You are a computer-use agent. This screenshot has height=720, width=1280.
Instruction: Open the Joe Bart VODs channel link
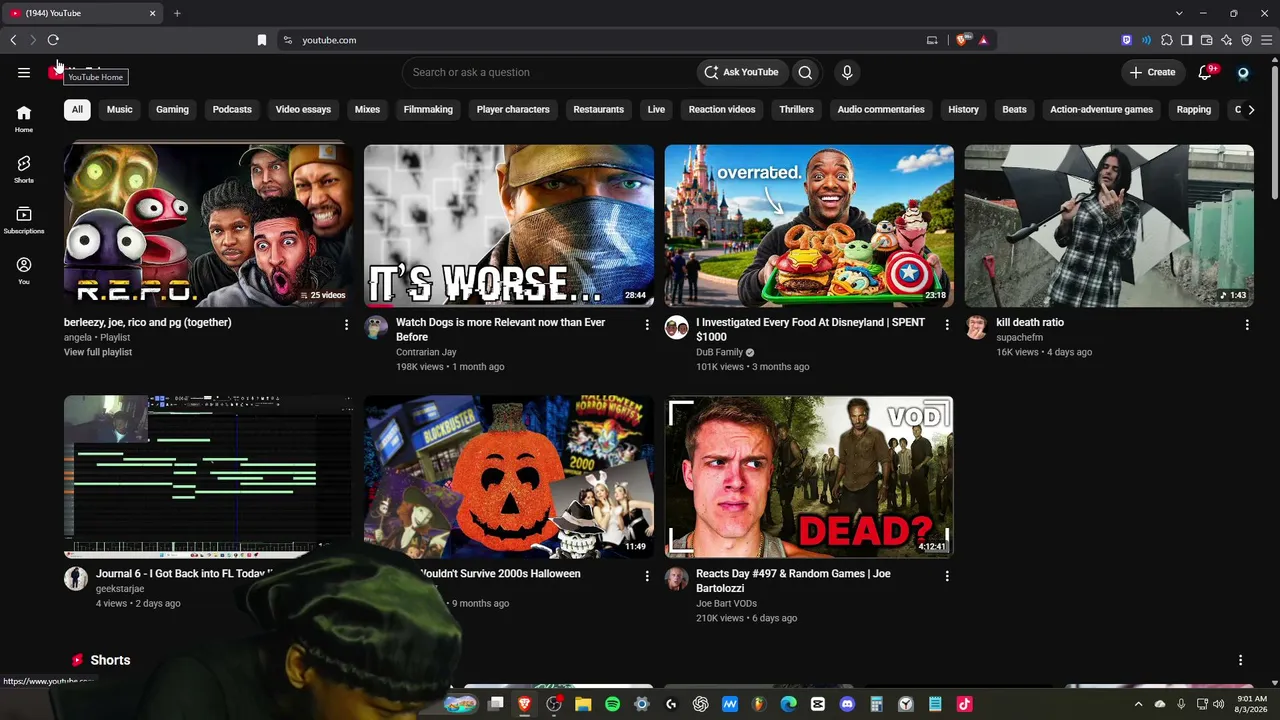click(x=726, y=603)
